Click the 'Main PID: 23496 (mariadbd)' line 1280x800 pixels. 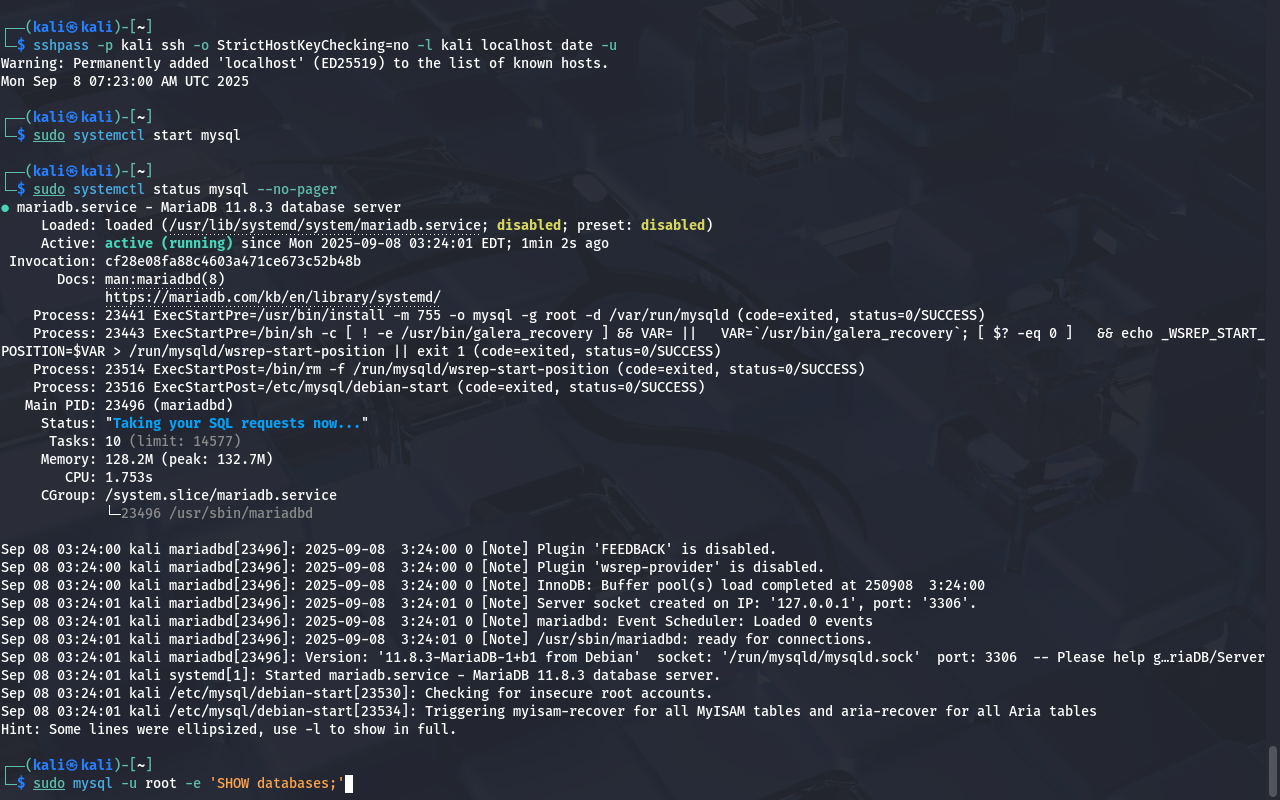129,405
